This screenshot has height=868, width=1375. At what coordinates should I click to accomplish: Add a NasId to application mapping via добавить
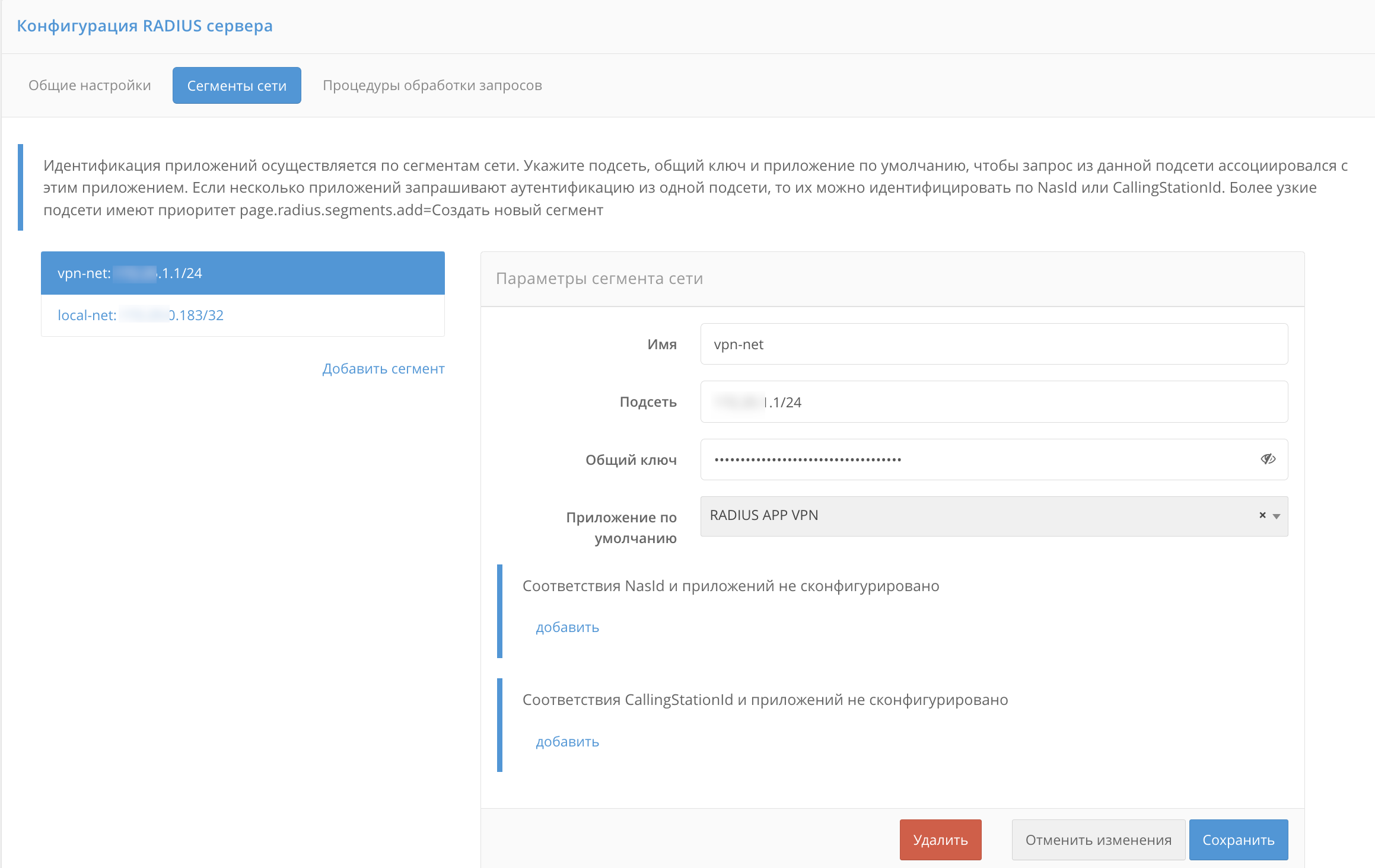(x=566, y=627)
